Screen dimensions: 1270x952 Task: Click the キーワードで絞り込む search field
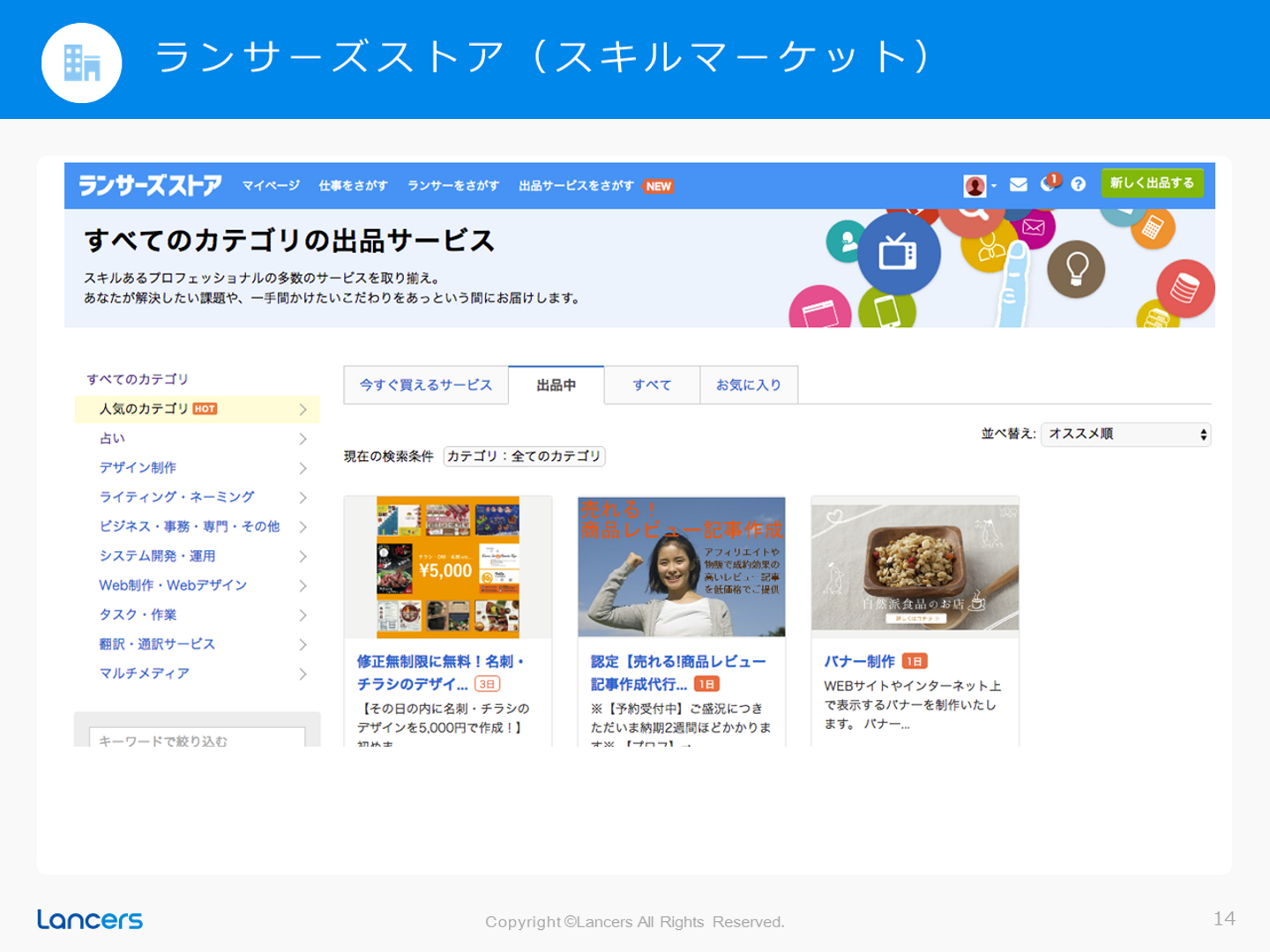point(198,738)
